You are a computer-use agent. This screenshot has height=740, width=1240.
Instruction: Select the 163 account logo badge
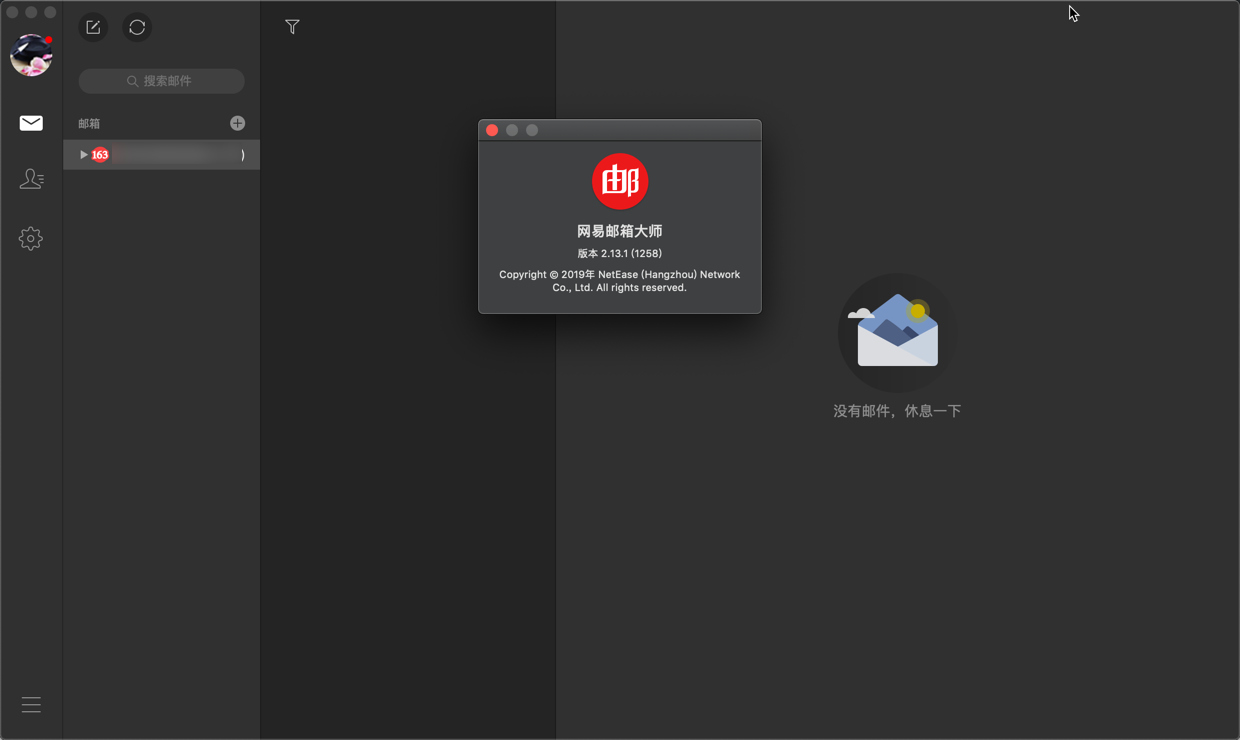pos(100,155)
